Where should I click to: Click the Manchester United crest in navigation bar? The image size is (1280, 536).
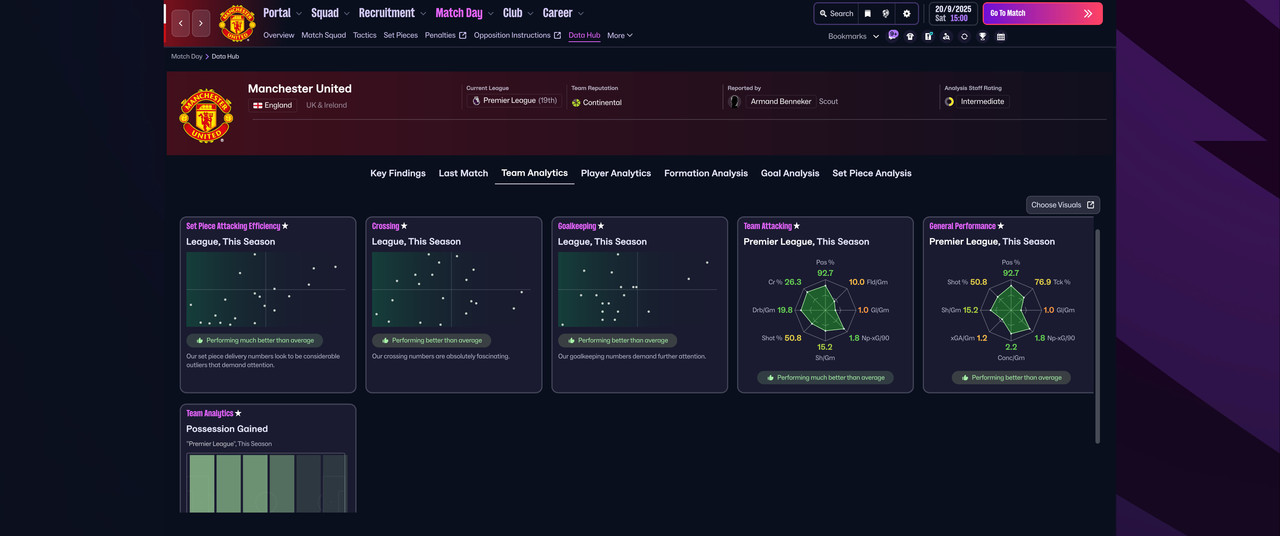coord(237,22)
